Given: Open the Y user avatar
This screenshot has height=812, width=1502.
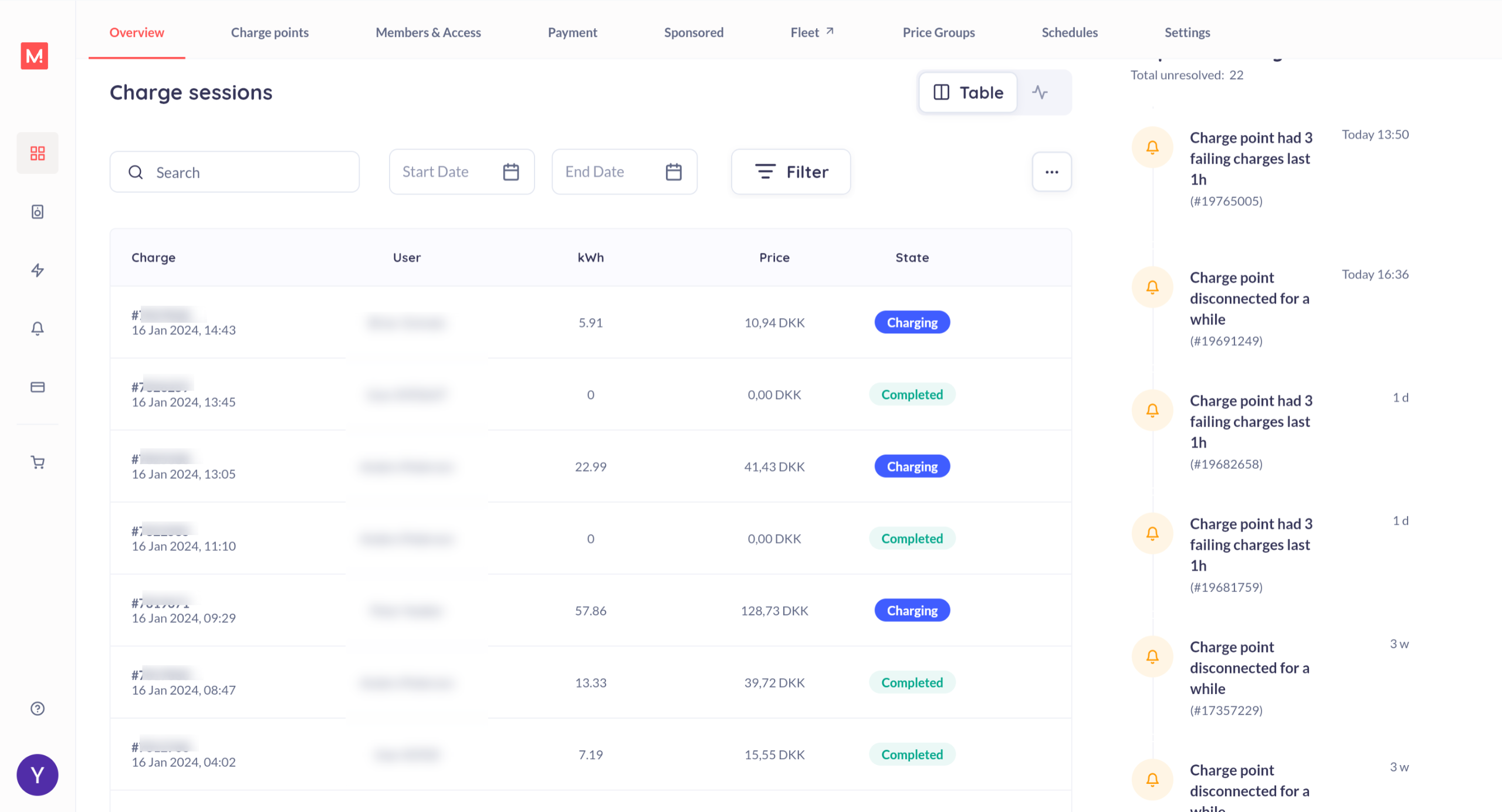Looking at the screenshot, I should 38,775.
